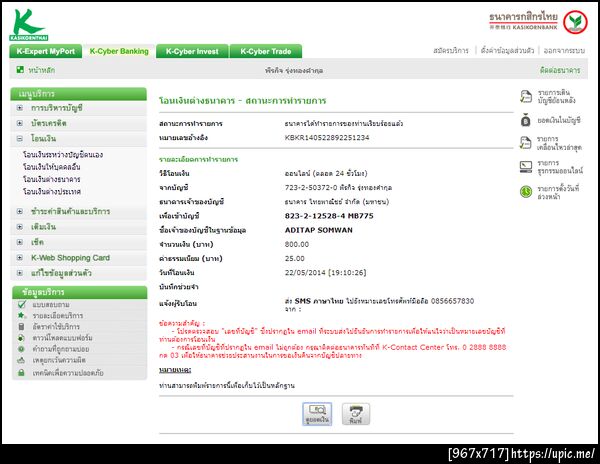Click the service details star icon

click(x=21, y=316)
